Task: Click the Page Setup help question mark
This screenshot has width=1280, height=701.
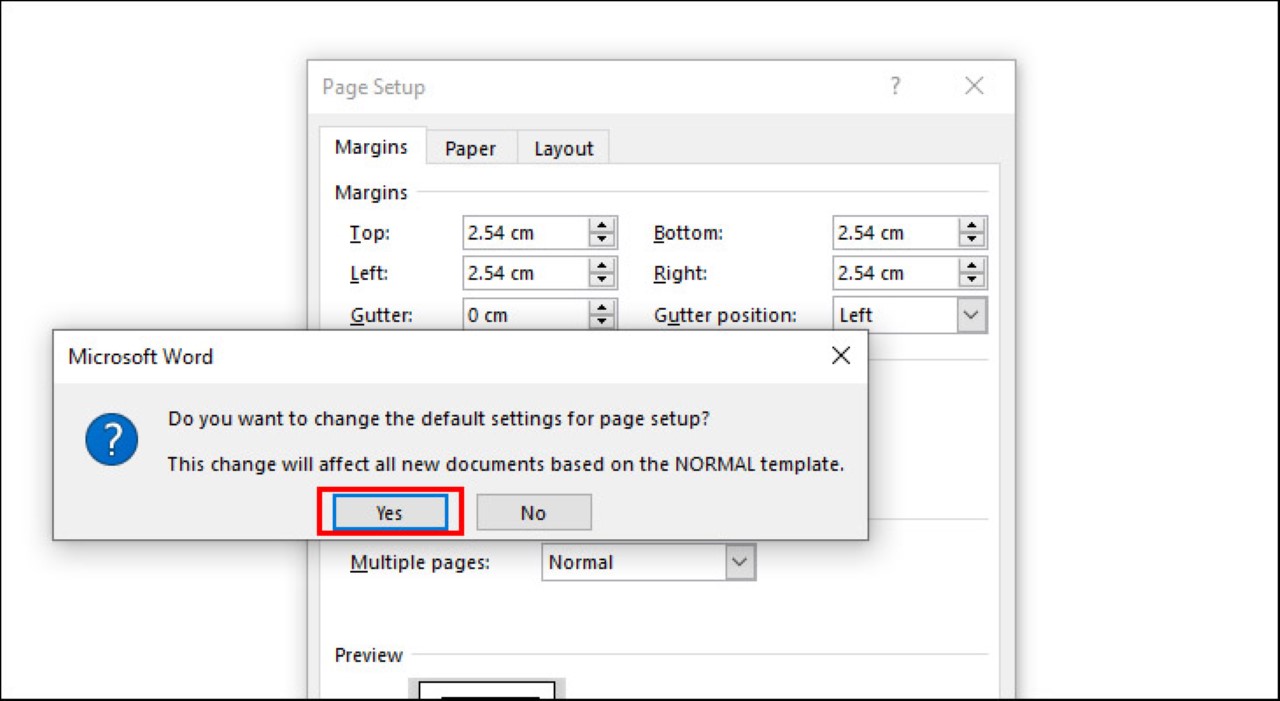Action: [x=895, y=87]
